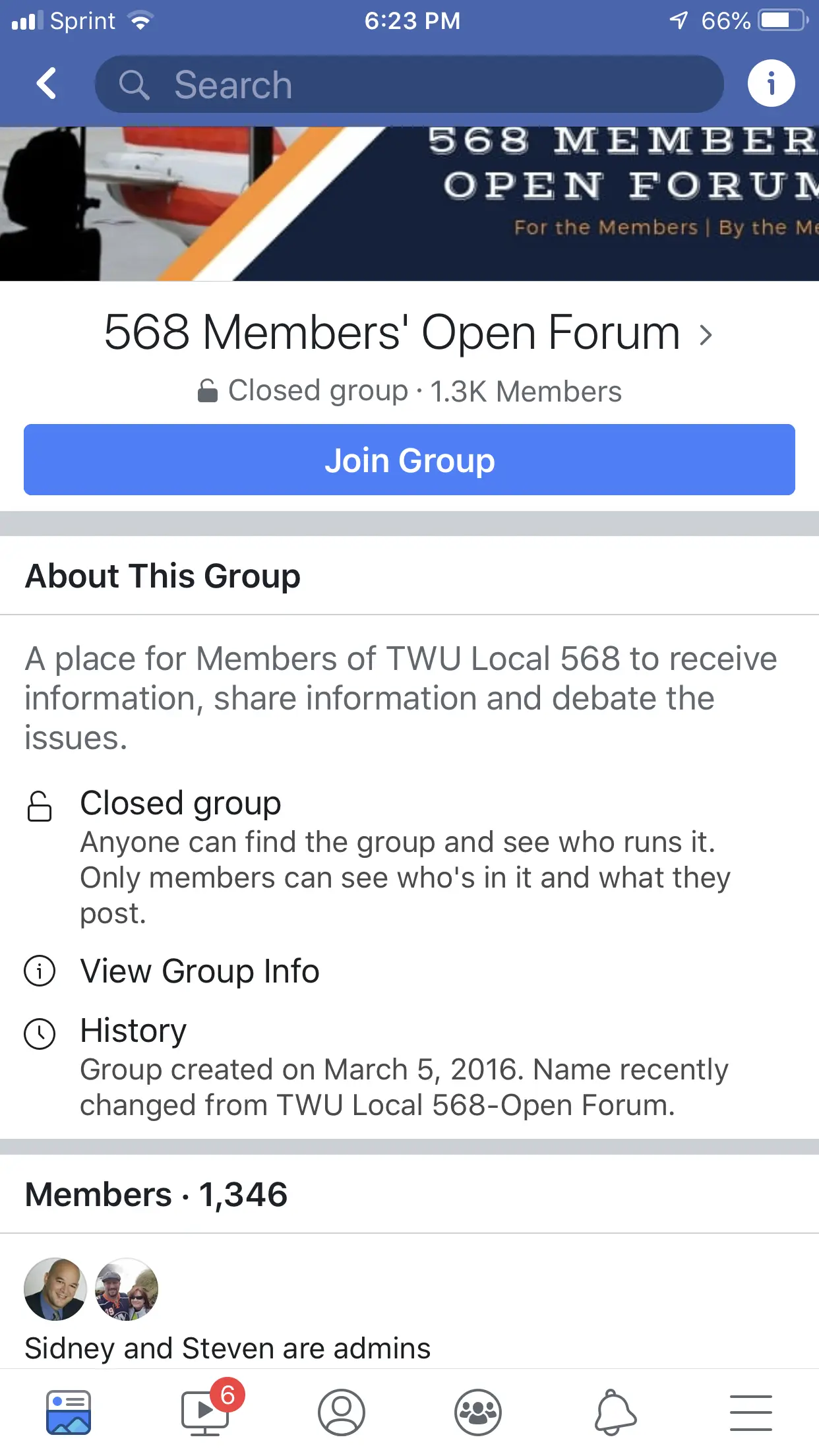
Task: Open the Groups tab icon
Action: pyautogui.click(x=478, y=1412)
